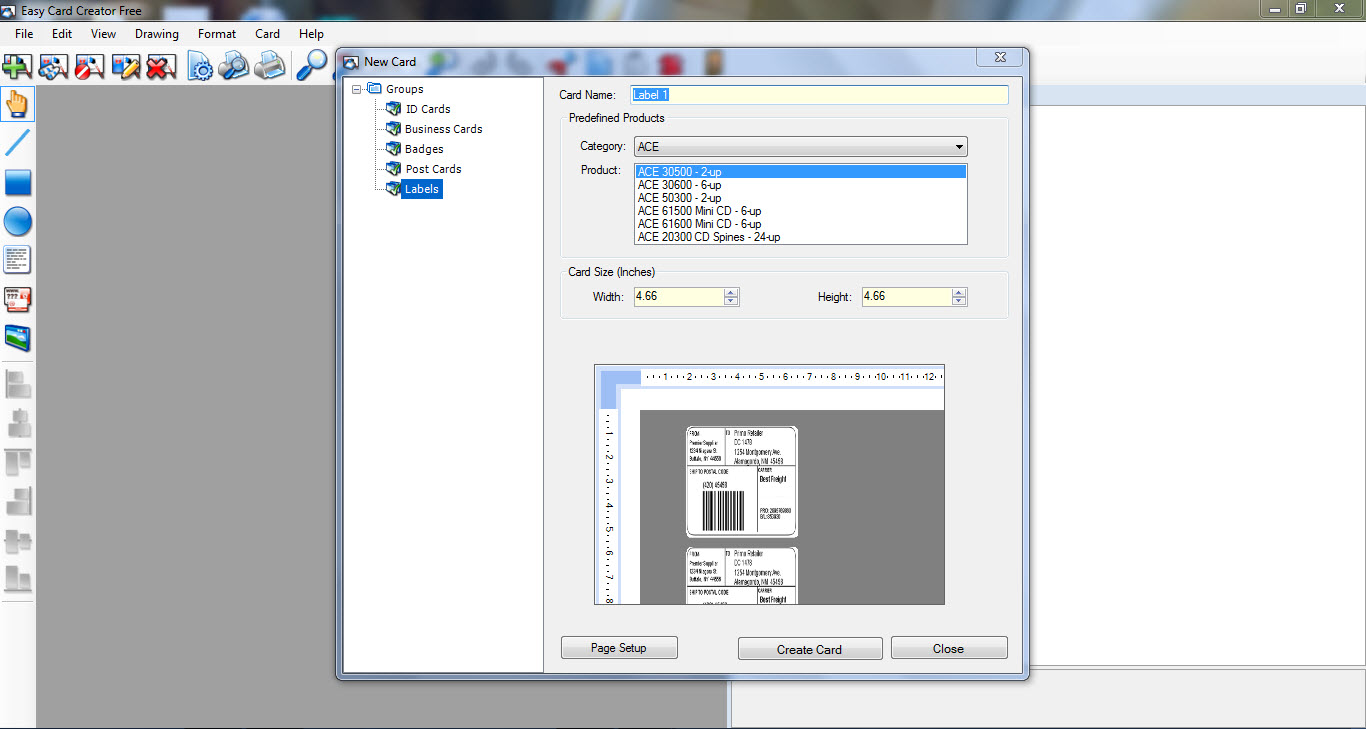The image size is (1366, 729).
Task: Select the dynamic text field tool
Action: [18, 299]
